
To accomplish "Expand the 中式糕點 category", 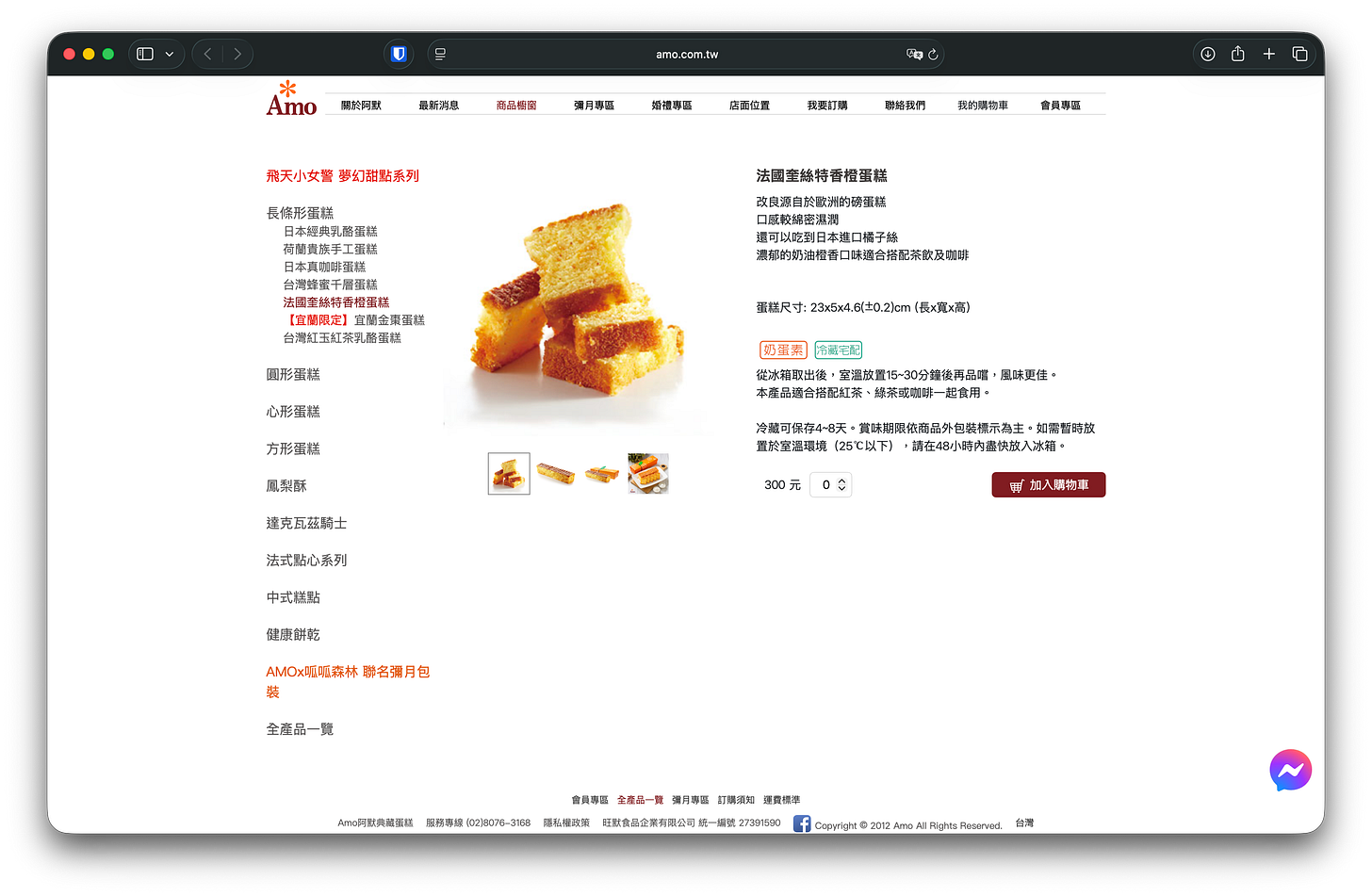I will pyautogui.click(x=293, y=597).
